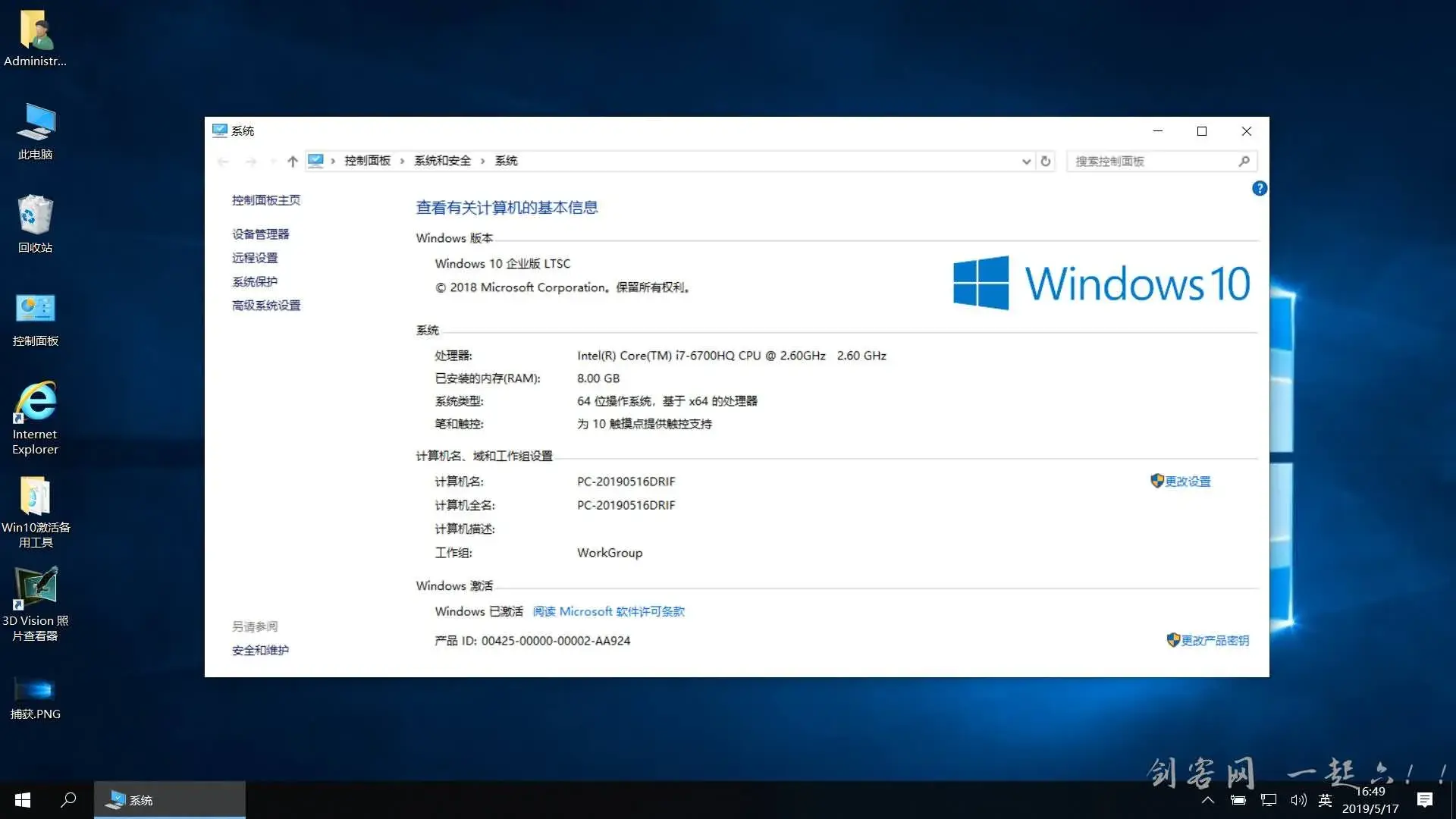This screenshot has width=1456, height=819.
Task: Click the 查看有关计算机的基本信息 heading
Action: 507,207
